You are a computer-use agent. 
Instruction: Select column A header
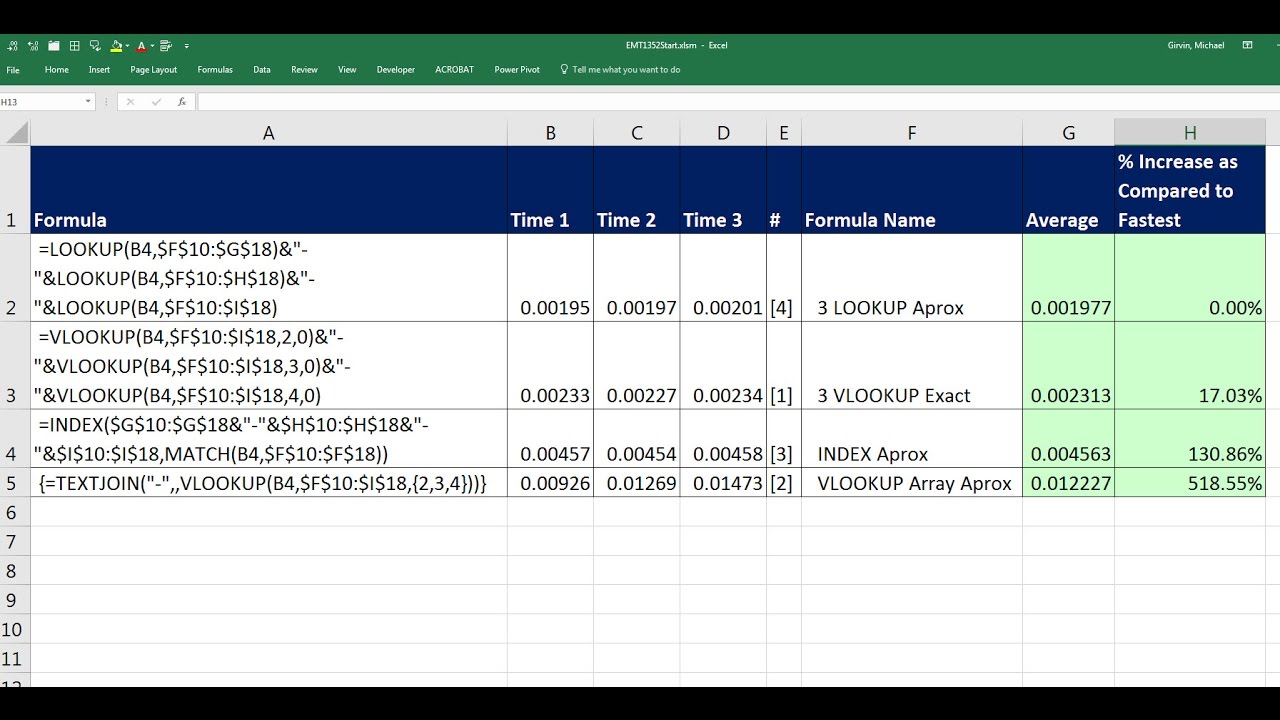click(x=268, y=133)
